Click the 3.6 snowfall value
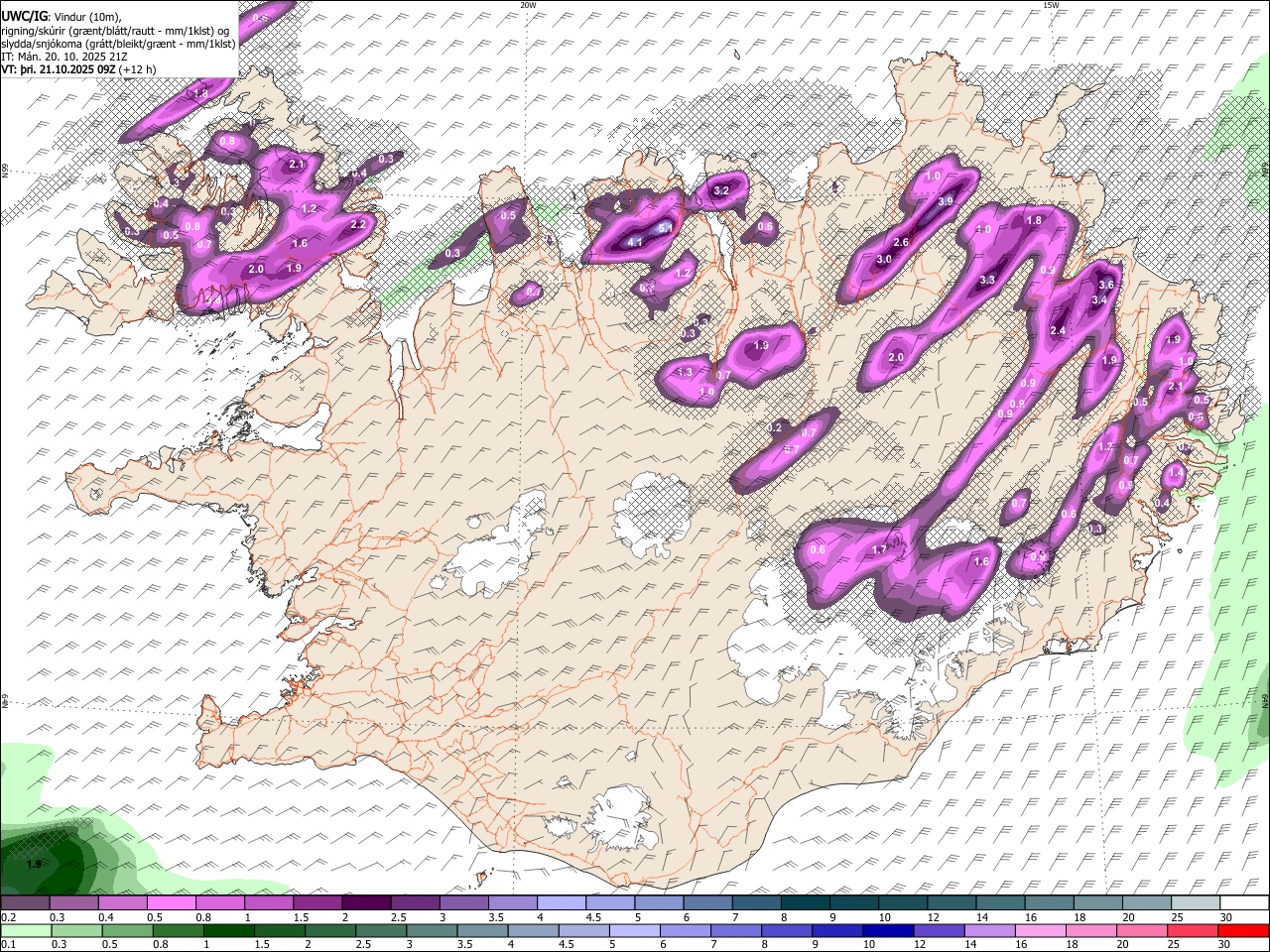Screen dimensions: 1270x952 [x=1107, y=286]
